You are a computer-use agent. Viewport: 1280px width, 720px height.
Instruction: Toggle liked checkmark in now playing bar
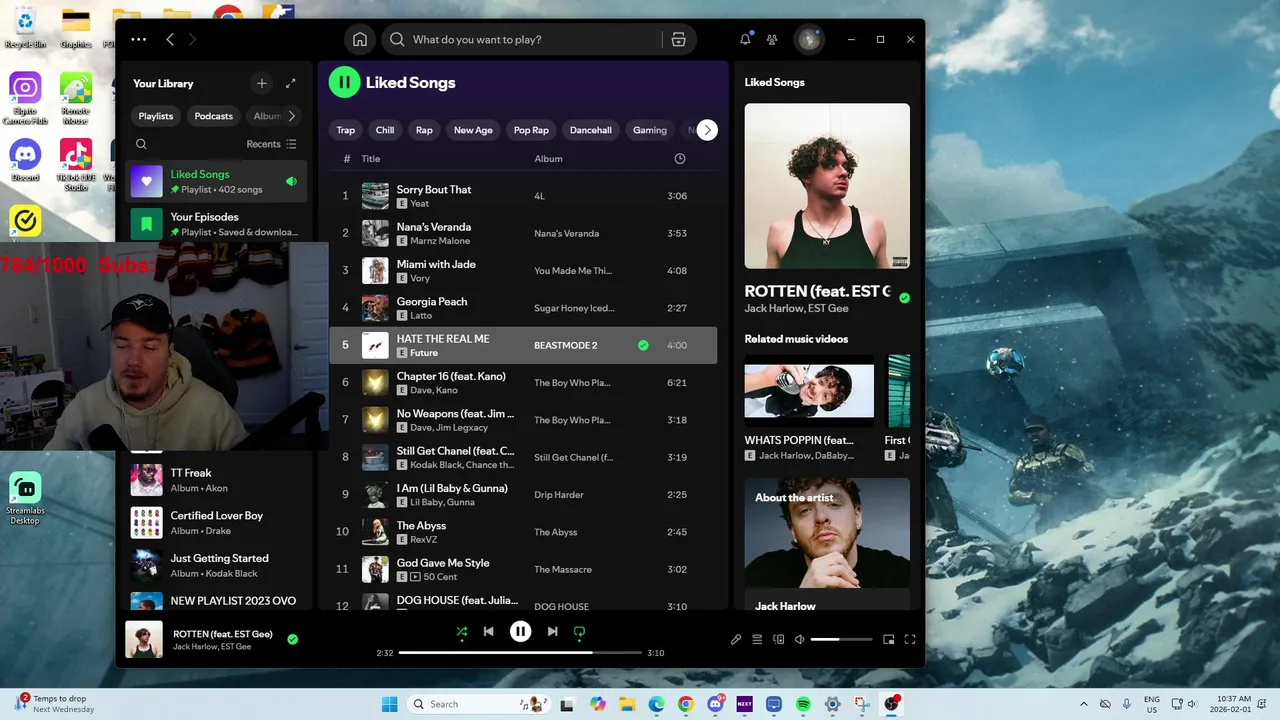click(x=292, y=639)
